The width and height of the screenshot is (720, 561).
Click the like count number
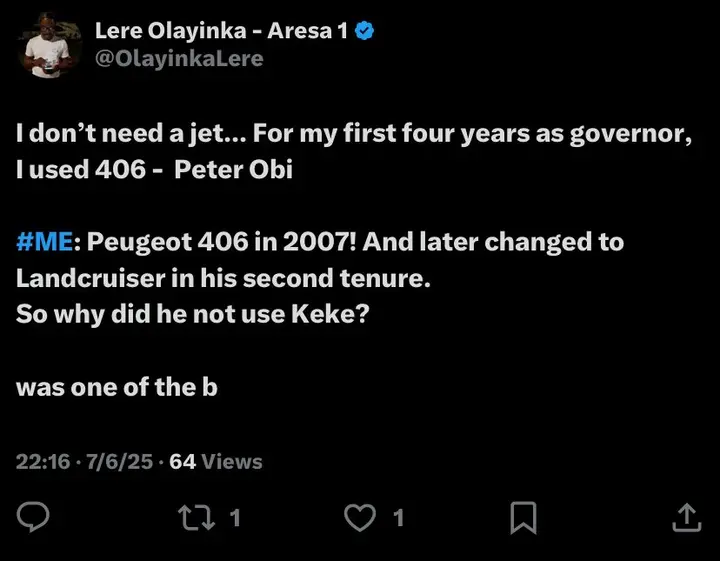click(398, 517)
